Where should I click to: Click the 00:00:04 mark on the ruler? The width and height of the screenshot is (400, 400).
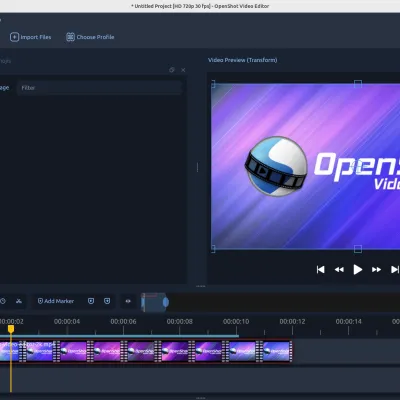67,322
